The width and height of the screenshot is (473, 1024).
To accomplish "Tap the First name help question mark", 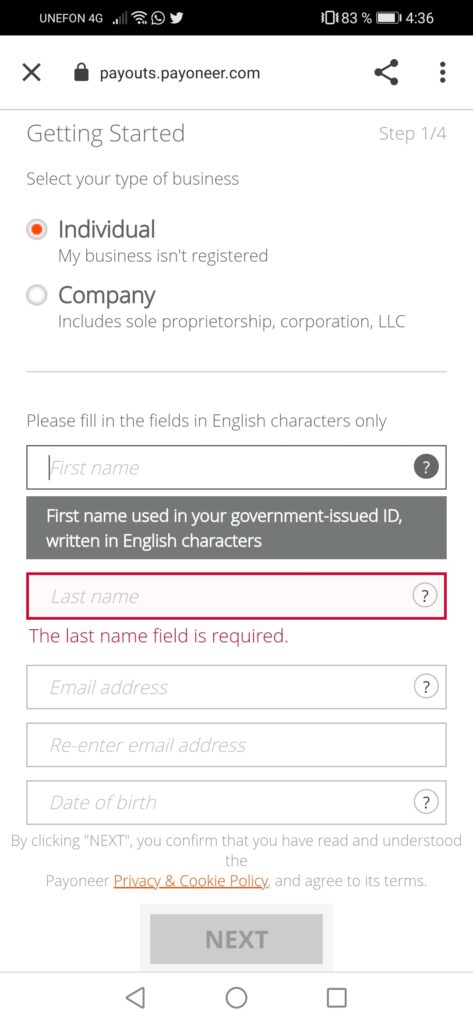I will (426, 467).
